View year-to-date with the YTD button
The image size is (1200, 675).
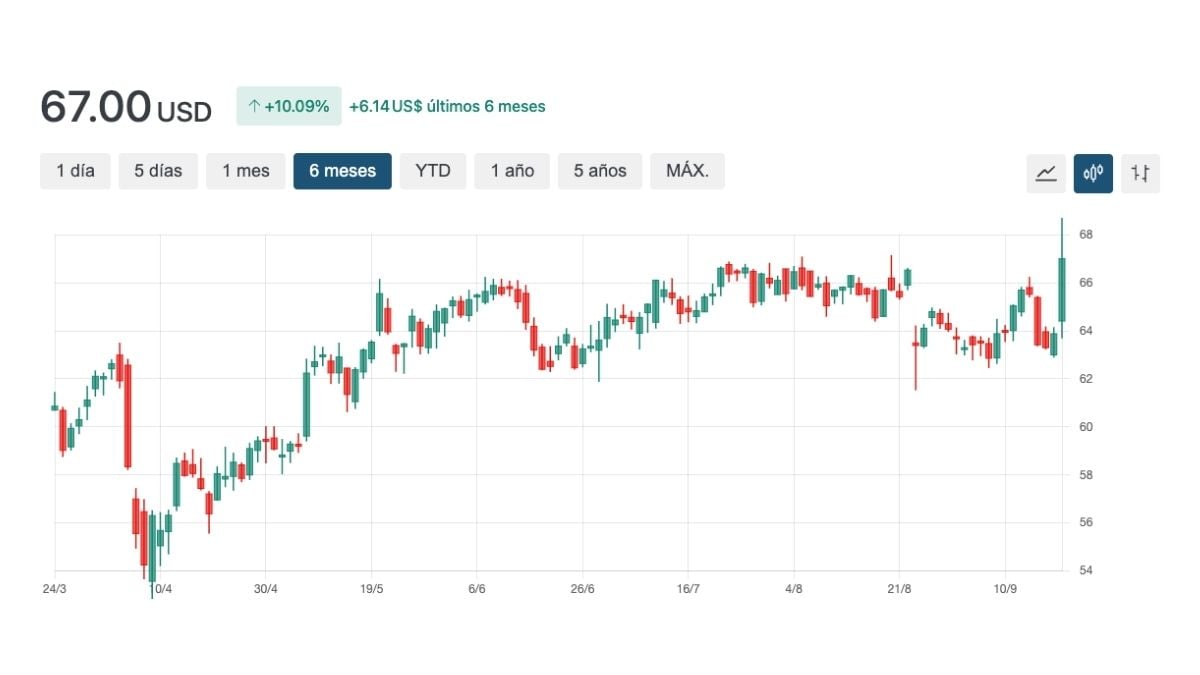(433, 171)
